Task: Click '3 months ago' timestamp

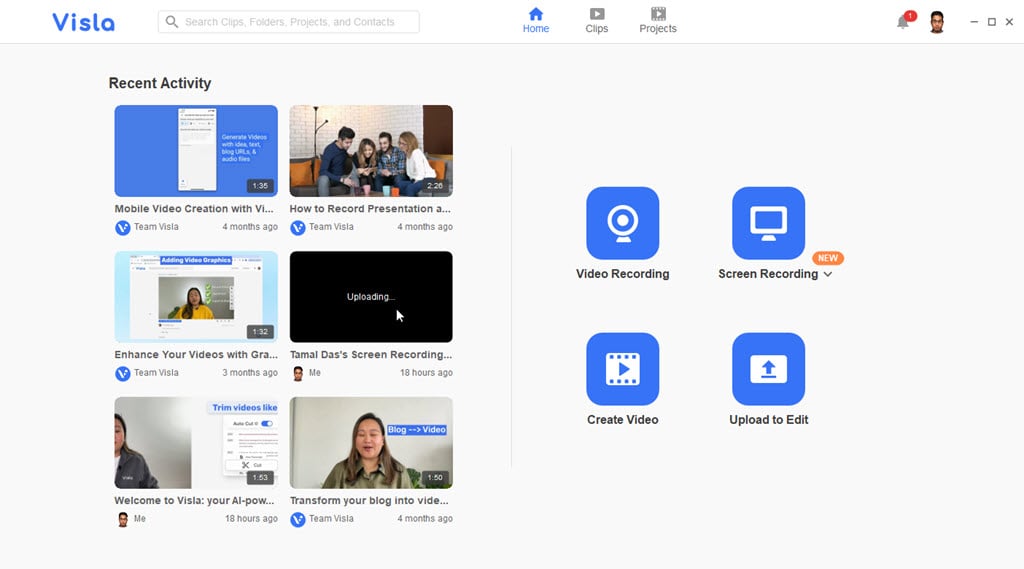Action: click(249, 373)
